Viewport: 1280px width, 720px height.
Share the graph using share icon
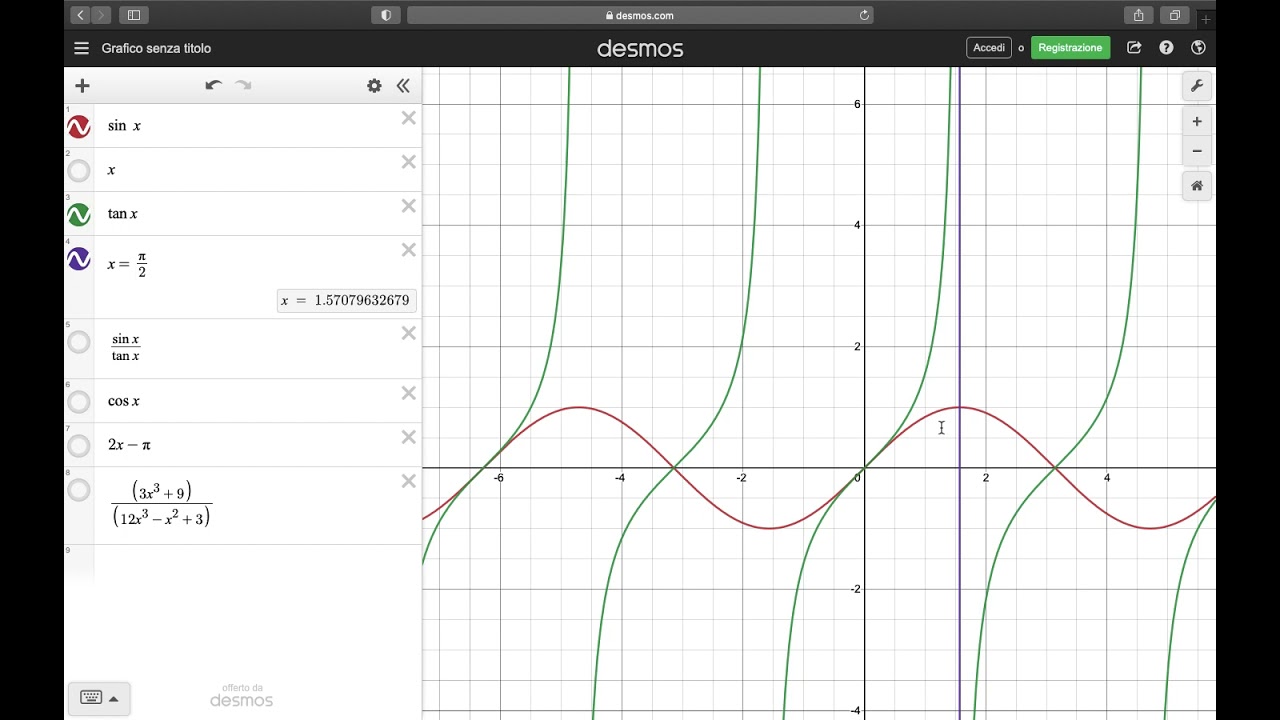(x=1134, y=48)
